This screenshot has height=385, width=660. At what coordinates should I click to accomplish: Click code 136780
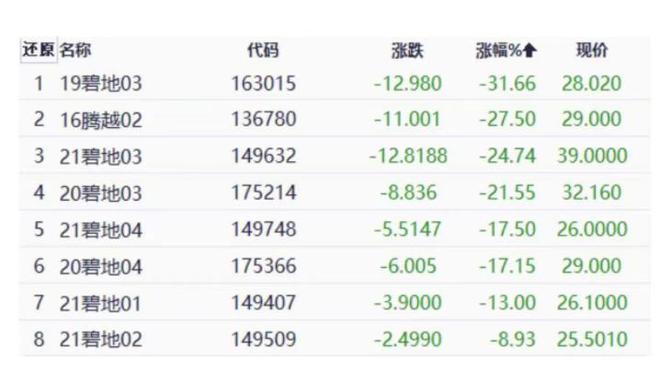tap(264, 119)
